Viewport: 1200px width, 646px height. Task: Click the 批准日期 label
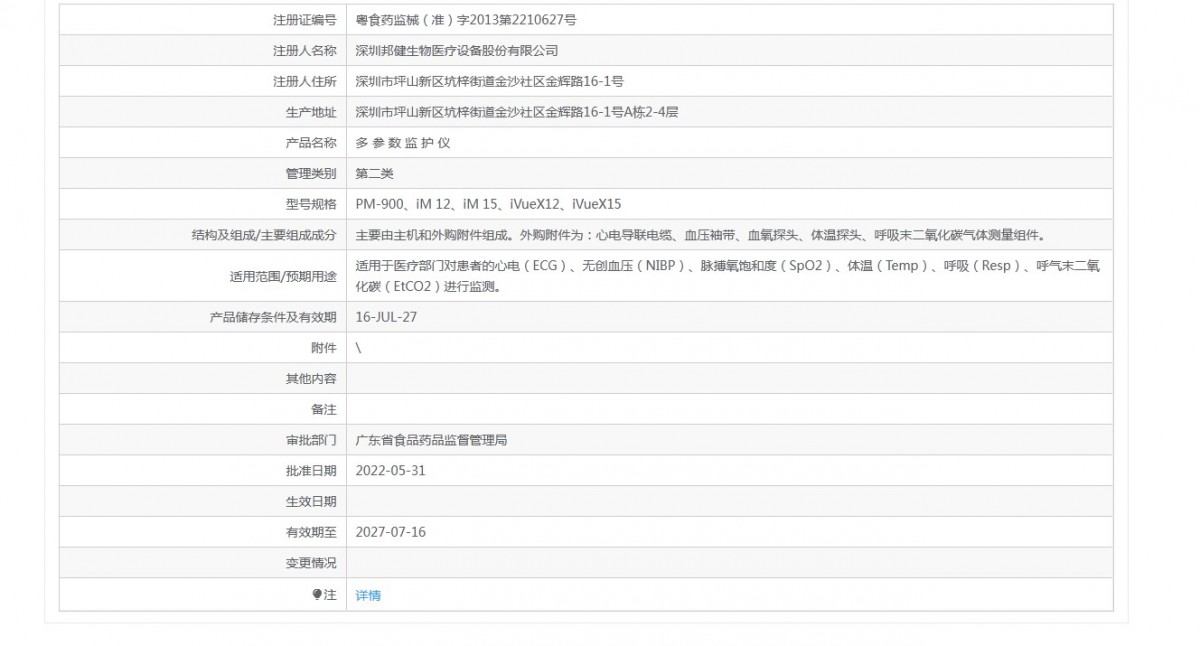tap(311, 471)
